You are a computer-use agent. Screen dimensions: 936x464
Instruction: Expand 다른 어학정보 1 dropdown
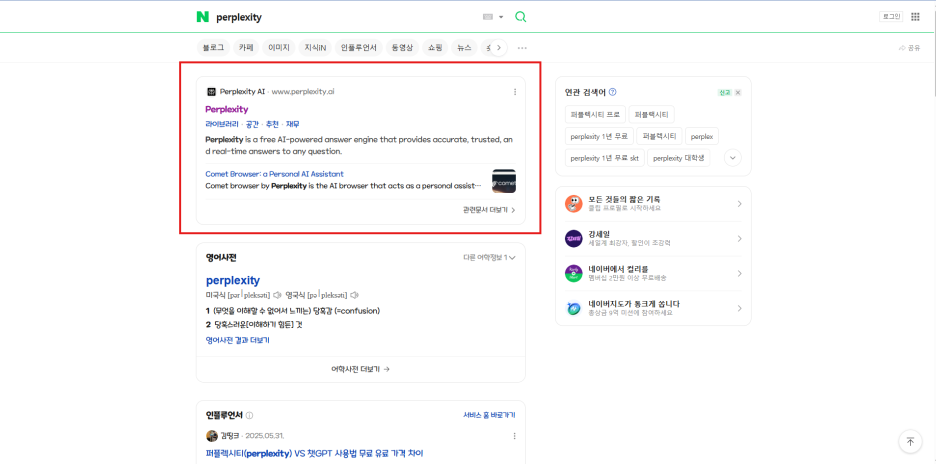click(x=489, y=257)
